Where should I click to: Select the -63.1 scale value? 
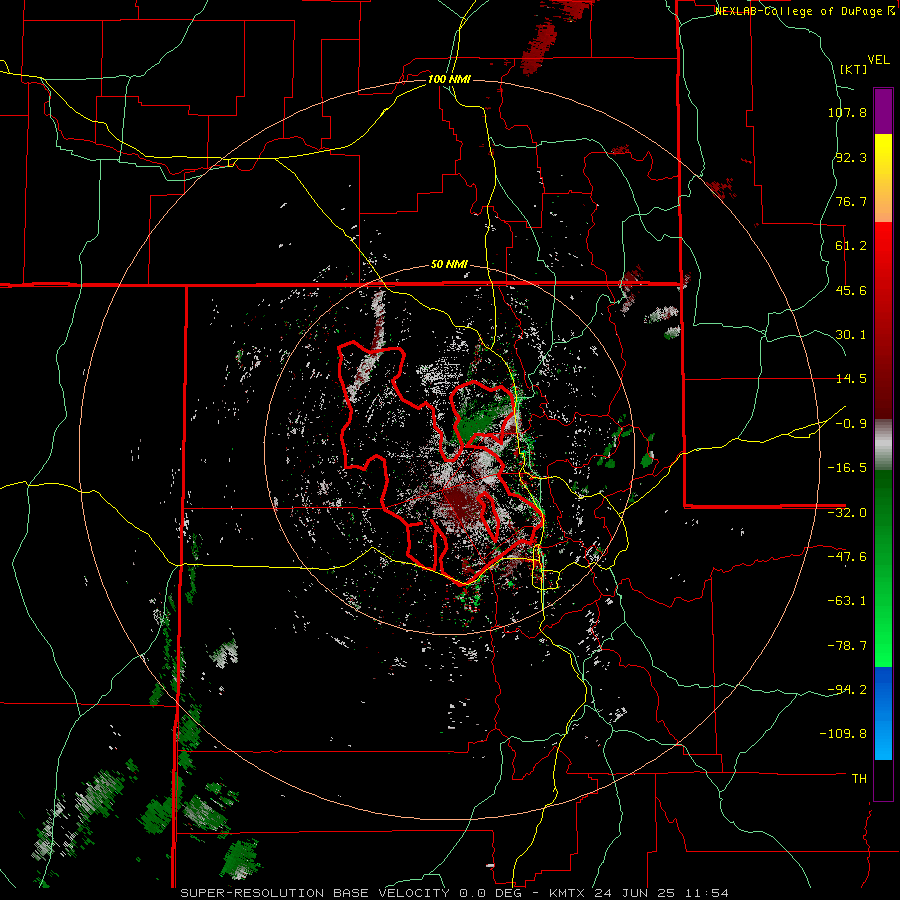(x=847, y=601)
